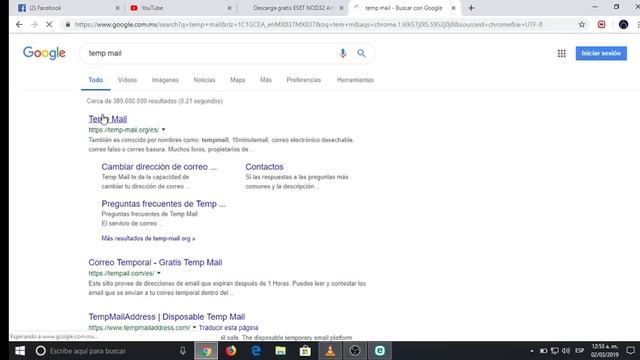
Task: Open Chrome from the taskbar
Action: [206, 351]
